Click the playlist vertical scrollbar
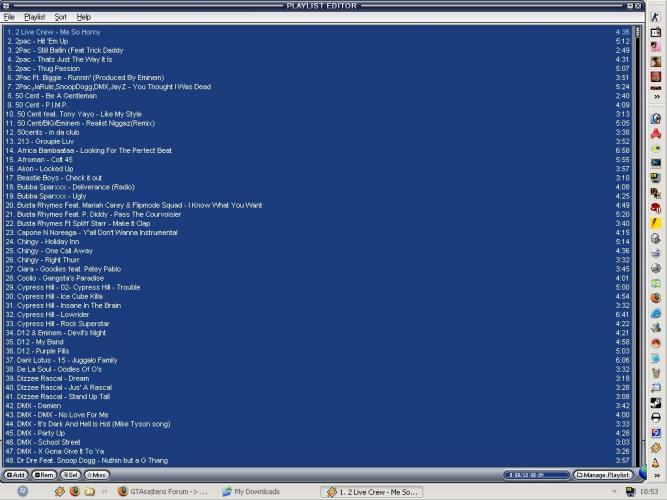This screenshot has height=500, width=667. [642, 250]
